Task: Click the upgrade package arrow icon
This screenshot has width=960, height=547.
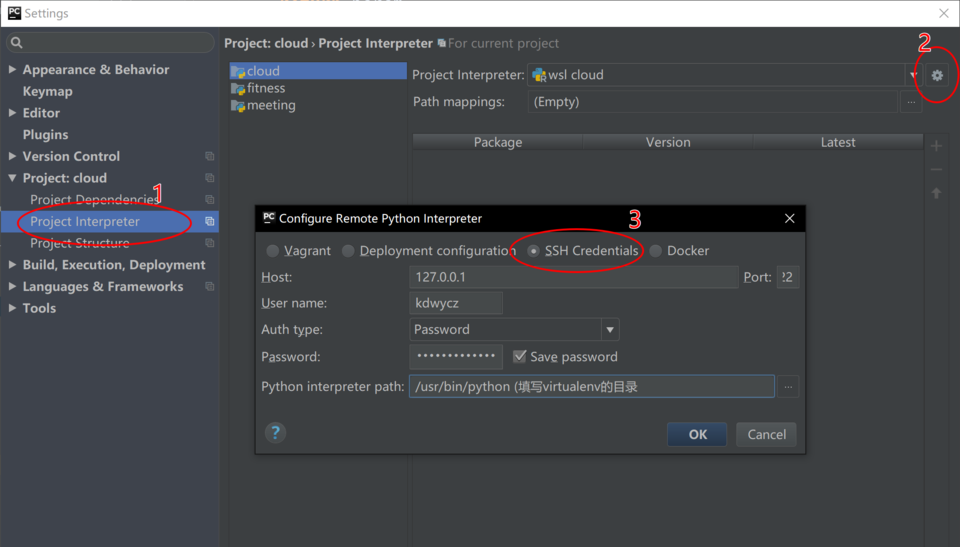Action: pos(936,194)
